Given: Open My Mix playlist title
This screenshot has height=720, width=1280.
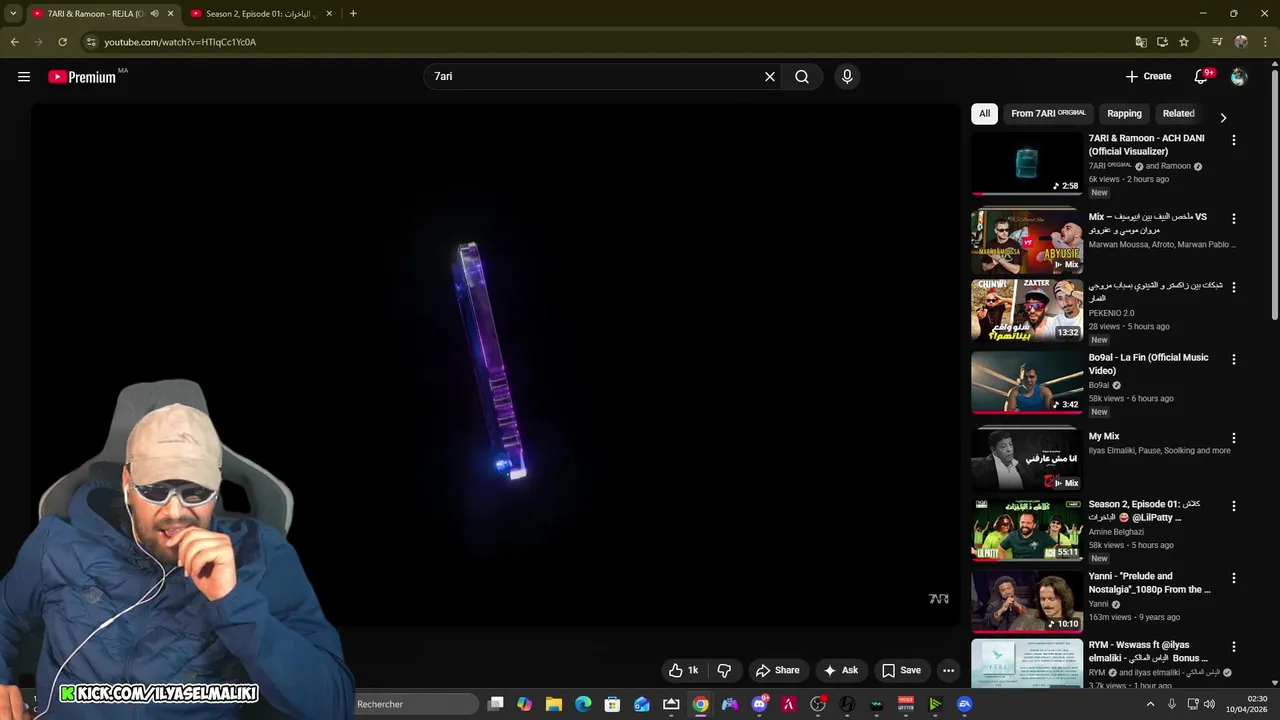Looking at the screenshot, I should point(1104,437).
